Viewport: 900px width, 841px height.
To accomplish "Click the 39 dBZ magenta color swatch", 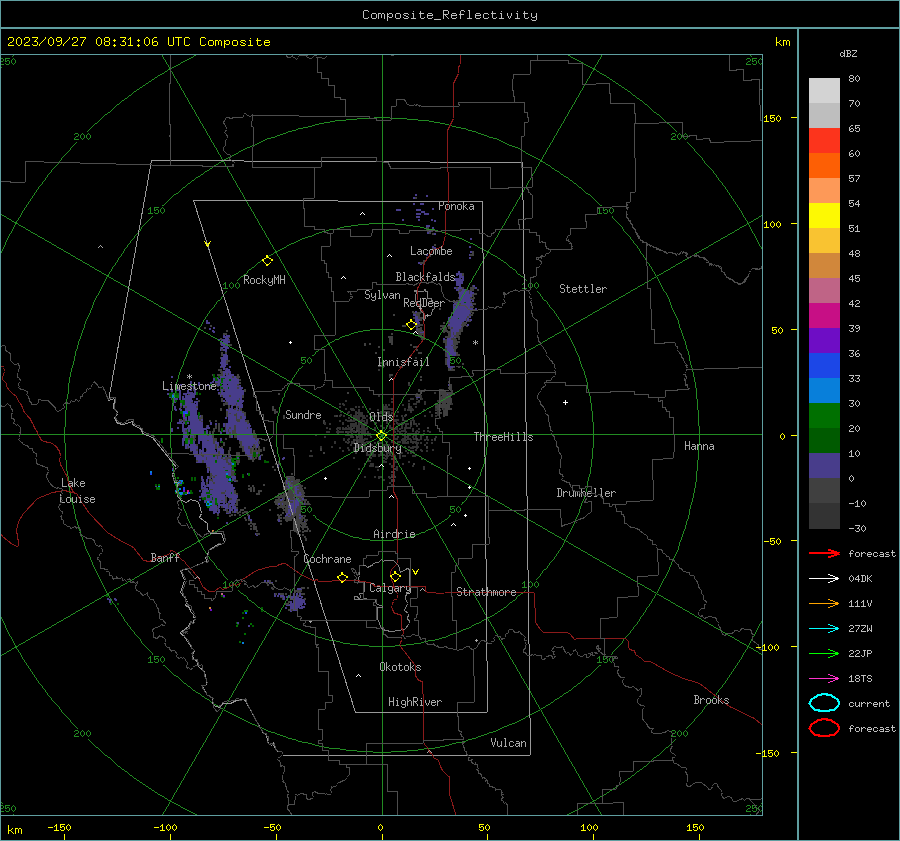I will click(x=824, y=315).
